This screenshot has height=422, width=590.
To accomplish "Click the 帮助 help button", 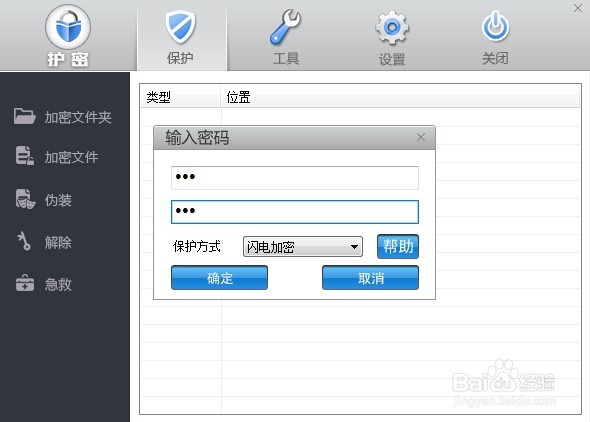I will (398, 247).
